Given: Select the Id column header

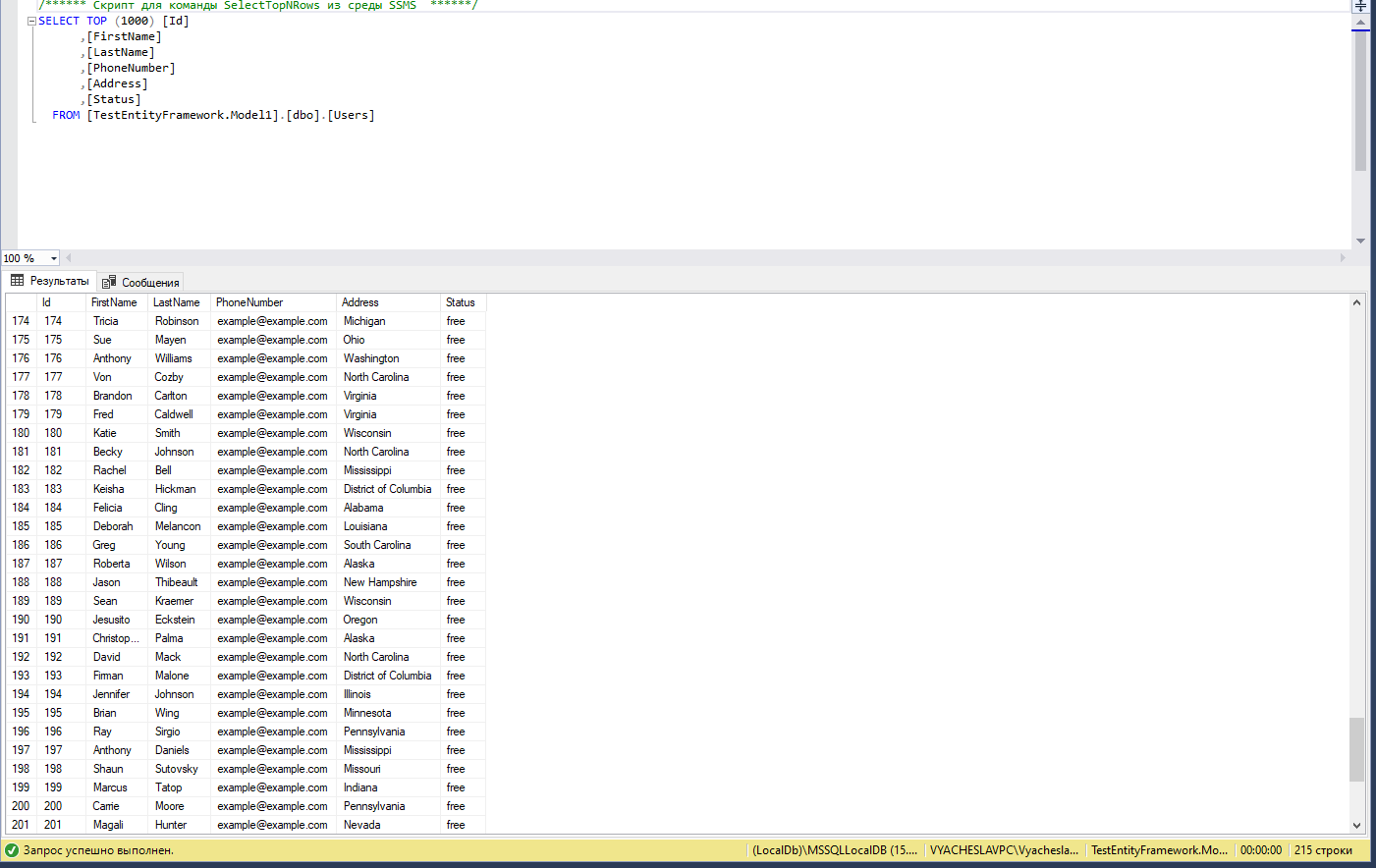Looking at the screenshot, I should click(x=61, y=302).
